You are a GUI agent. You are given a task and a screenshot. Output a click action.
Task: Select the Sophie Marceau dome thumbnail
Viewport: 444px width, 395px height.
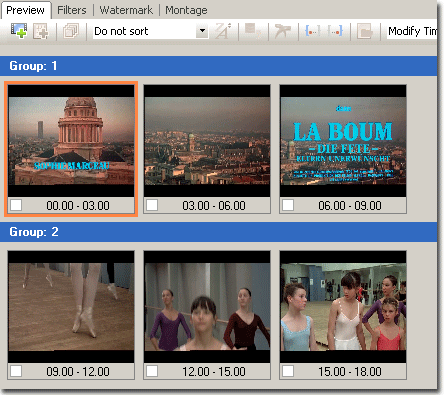click(71, 141)
